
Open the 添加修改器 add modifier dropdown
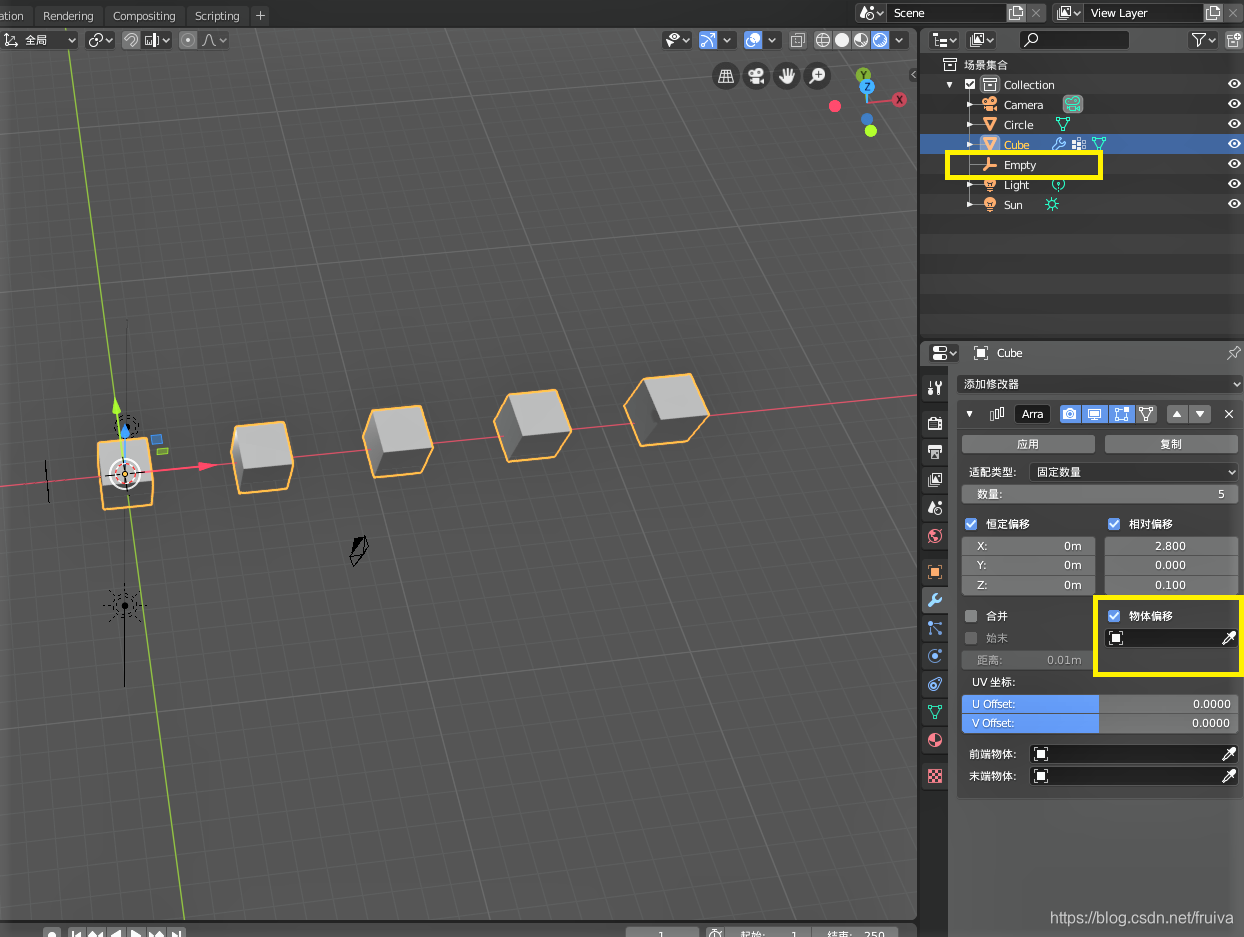click(1100, 384)
